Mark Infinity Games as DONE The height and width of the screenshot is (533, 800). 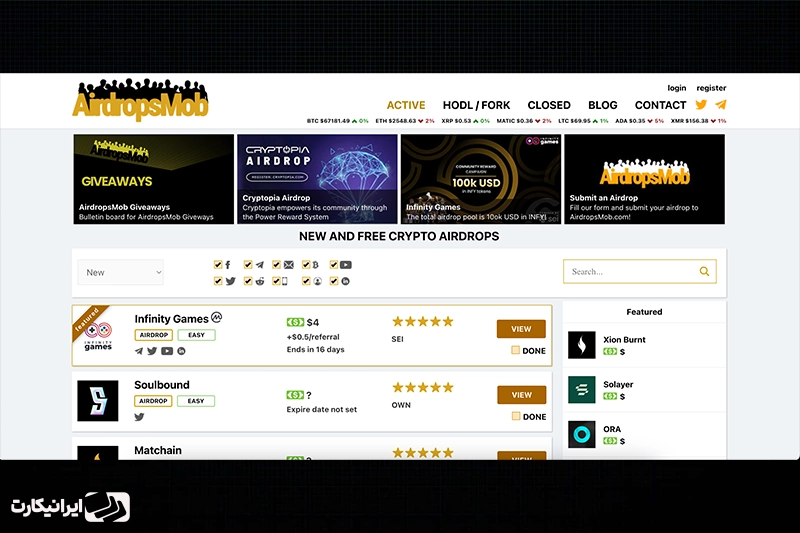515,350
